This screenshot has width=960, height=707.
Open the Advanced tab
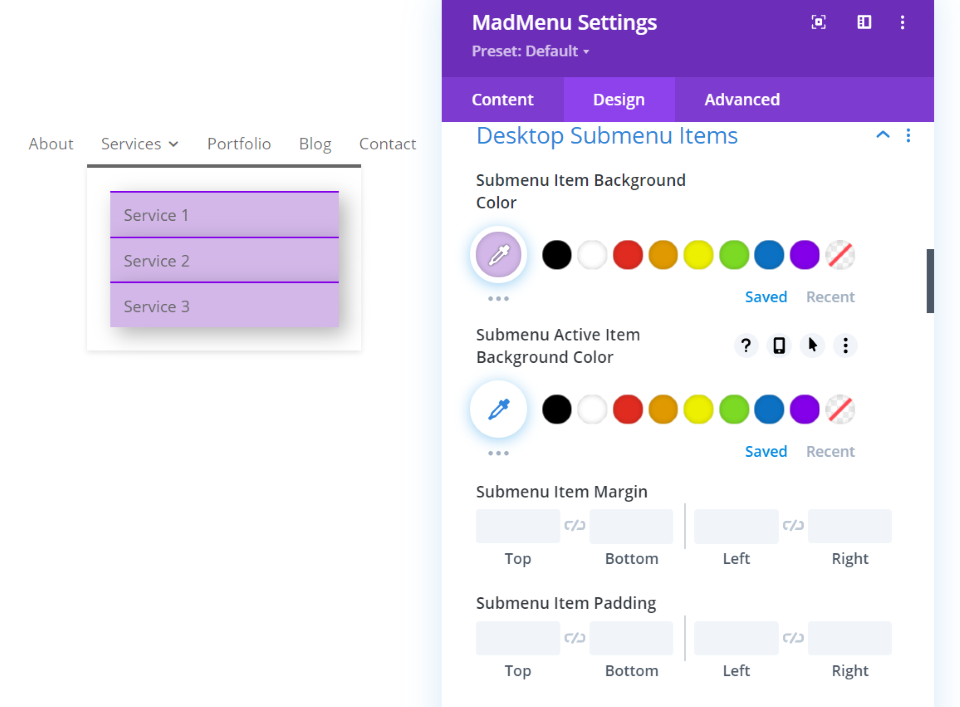pyautogui.click(x=742, y=100)
